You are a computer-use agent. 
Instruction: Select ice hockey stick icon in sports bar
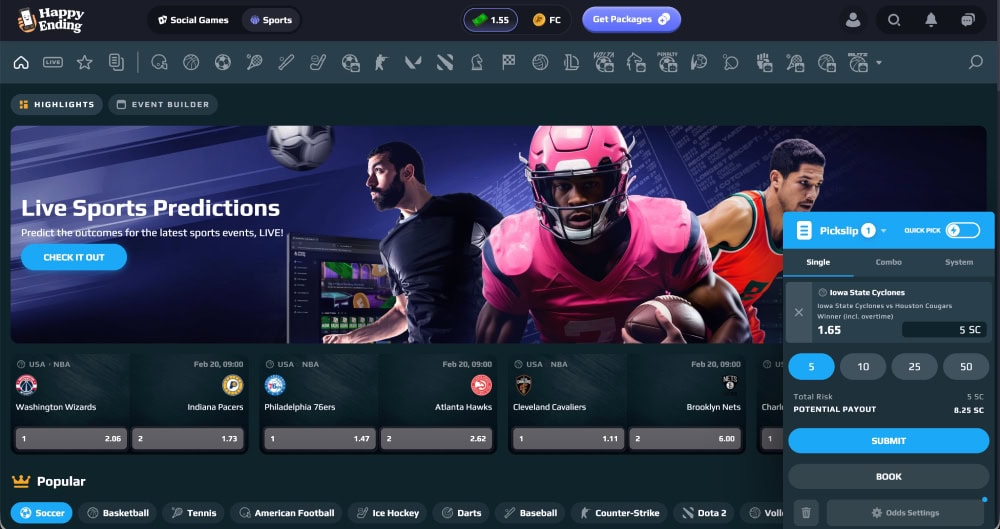tap(318, 63)
